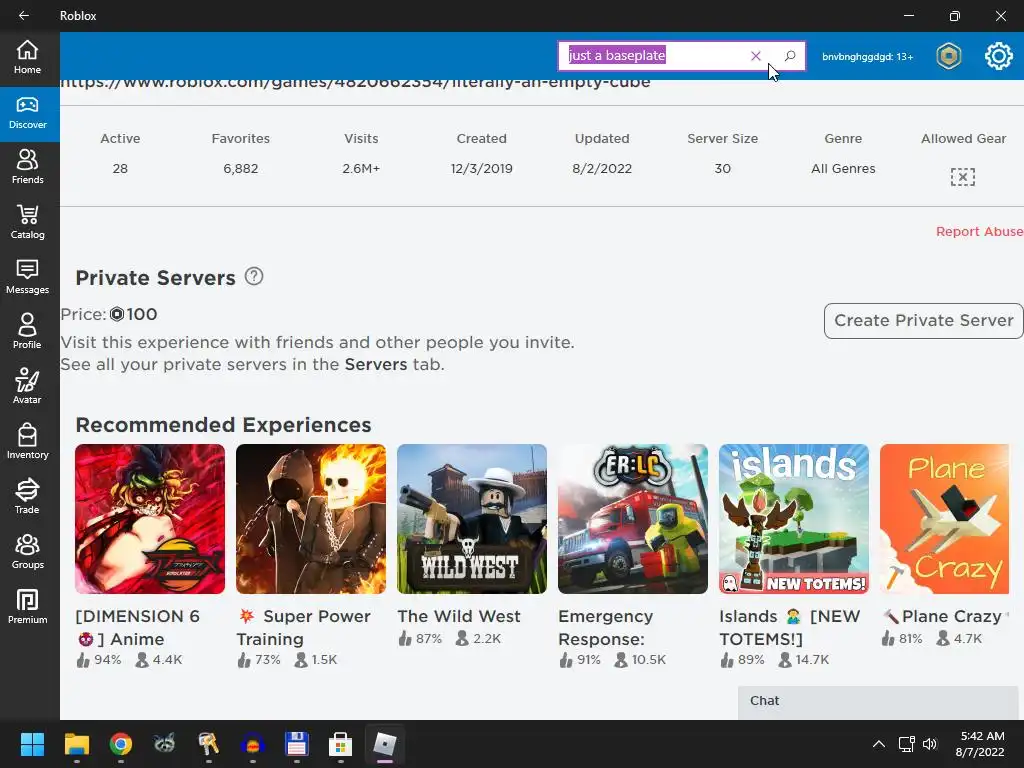This screenshot has width=1024, height=768.
Task: Click the Recommended Experiences heading
Action: pyautogui.click(x=223, y=425)
